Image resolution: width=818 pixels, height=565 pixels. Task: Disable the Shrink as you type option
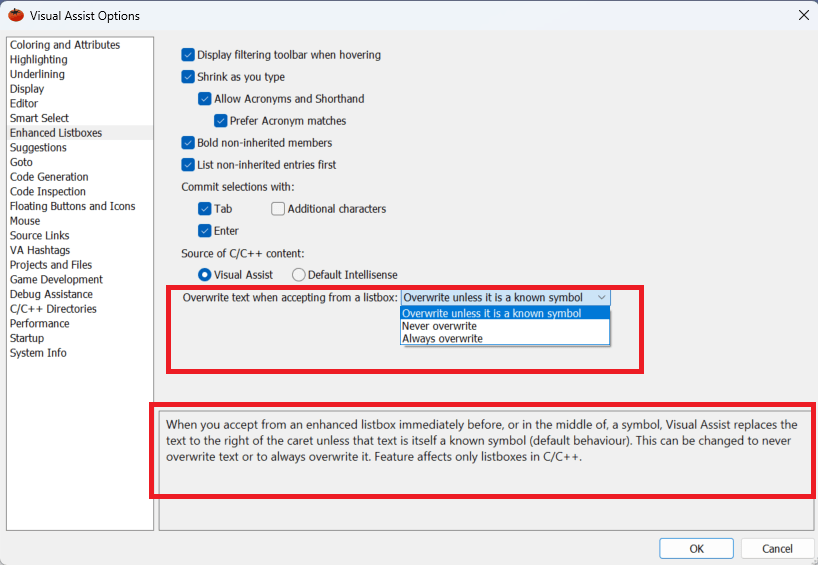188,77
